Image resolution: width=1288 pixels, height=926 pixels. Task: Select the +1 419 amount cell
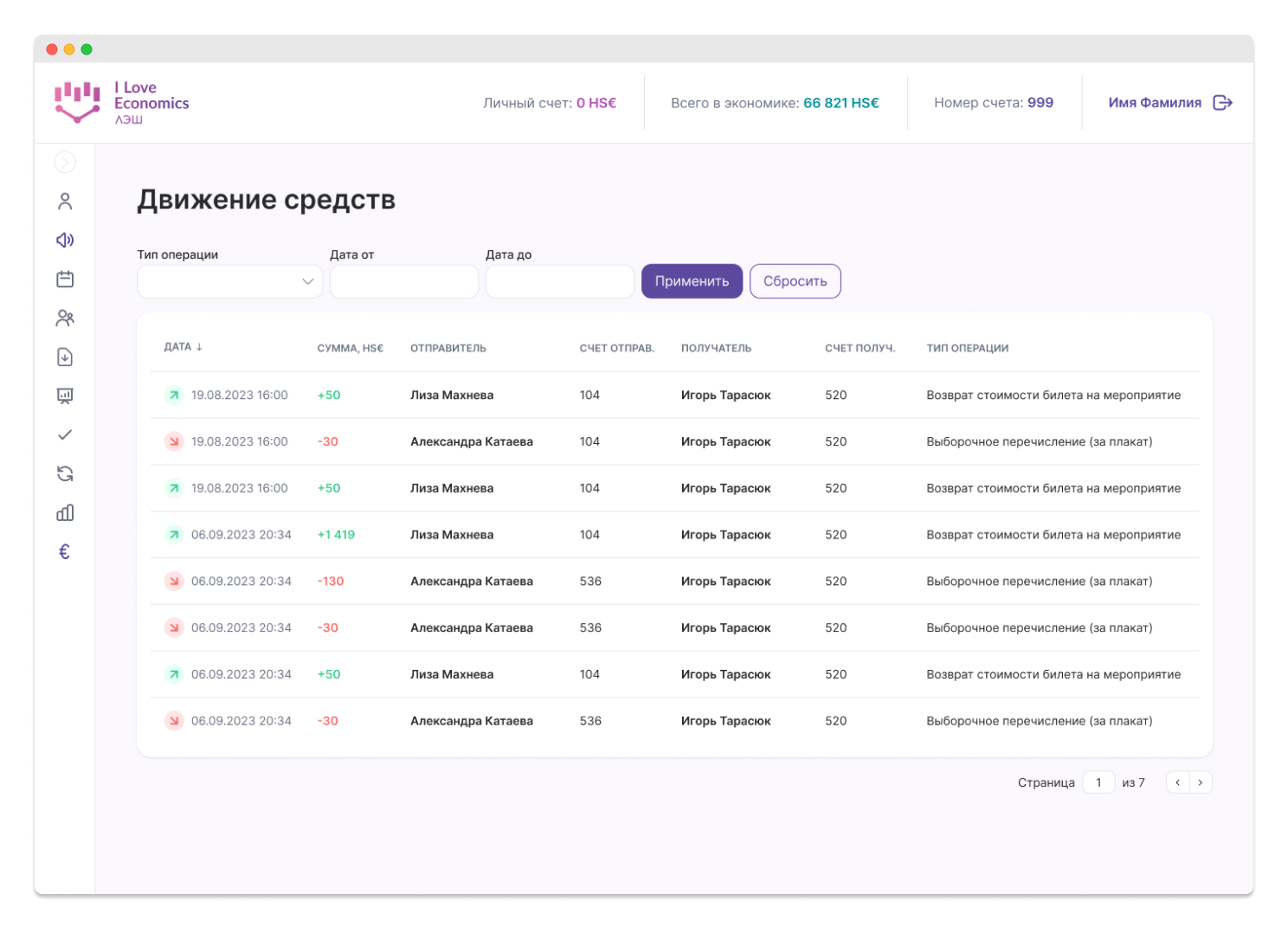(x=336, y=535)
